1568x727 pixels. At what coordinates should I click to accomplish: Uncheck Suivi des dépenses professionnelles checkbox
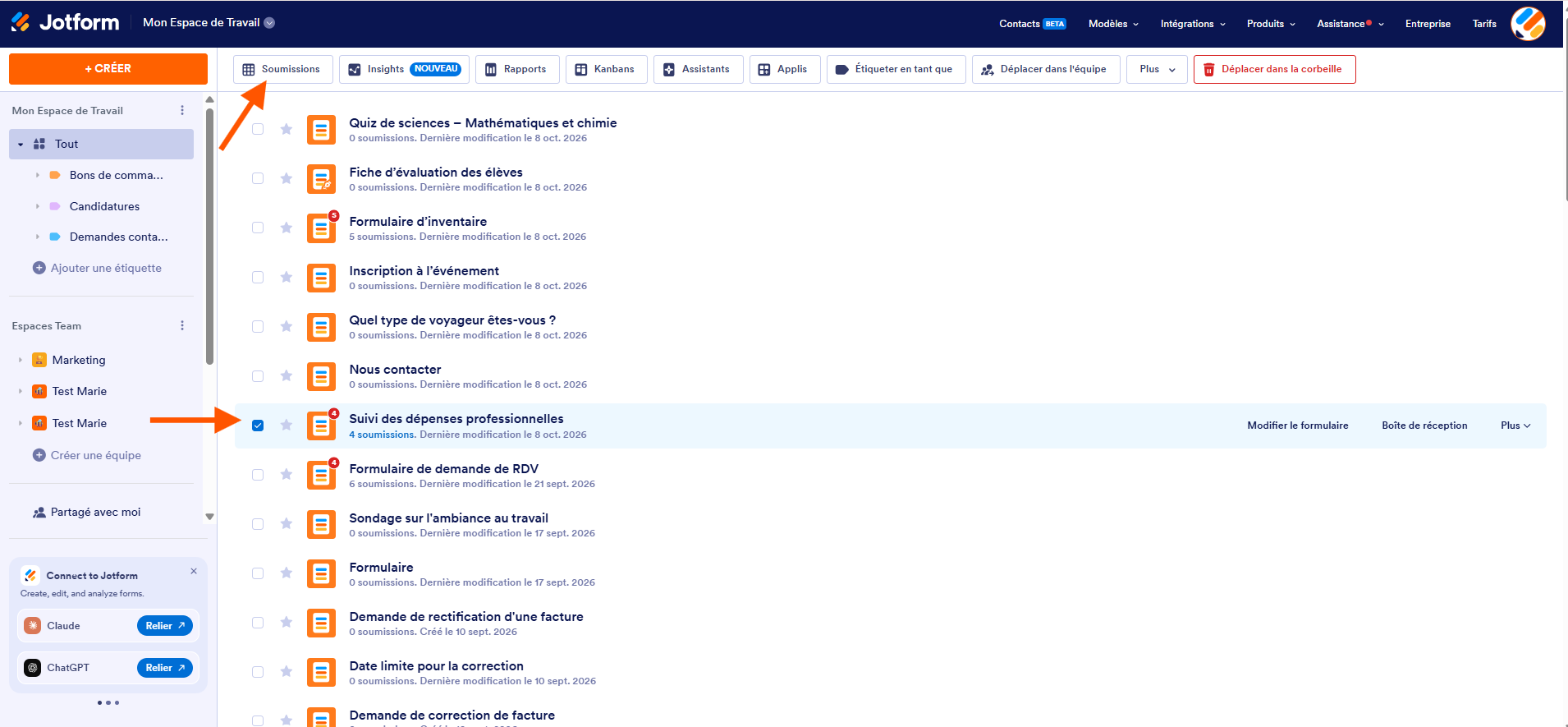(x=258, y=426)
